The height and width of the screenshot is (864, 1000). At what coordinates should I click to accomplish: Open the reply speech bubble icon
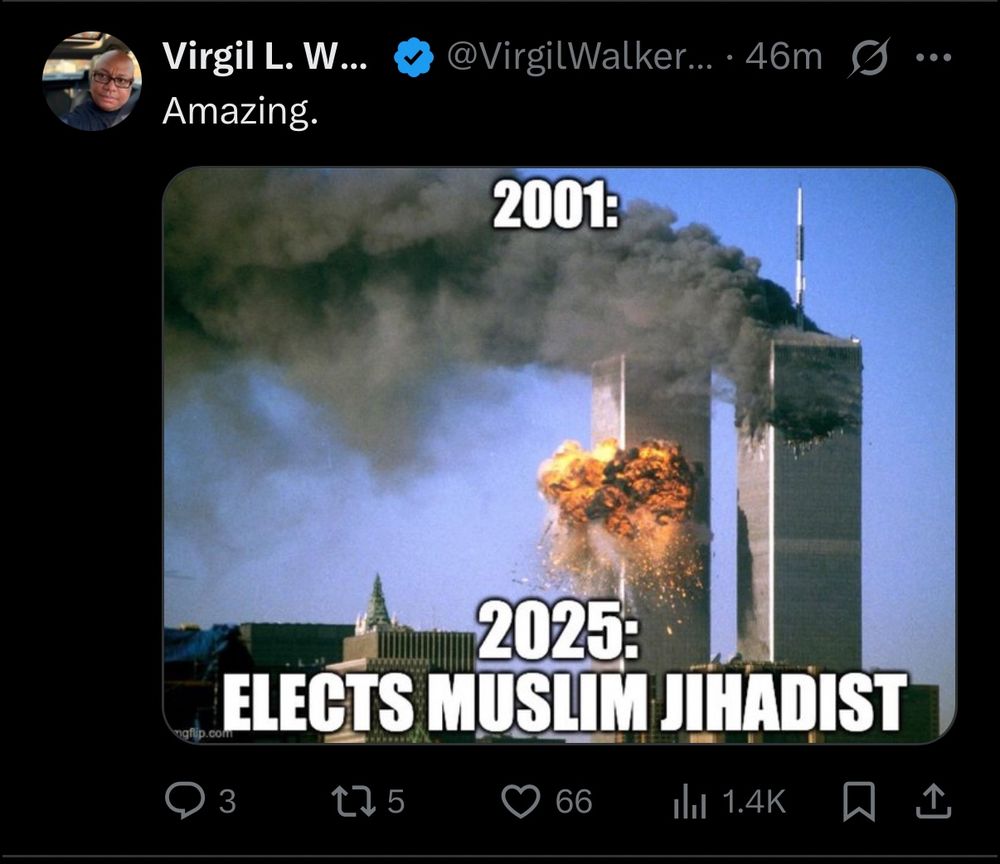click(185, 801)
